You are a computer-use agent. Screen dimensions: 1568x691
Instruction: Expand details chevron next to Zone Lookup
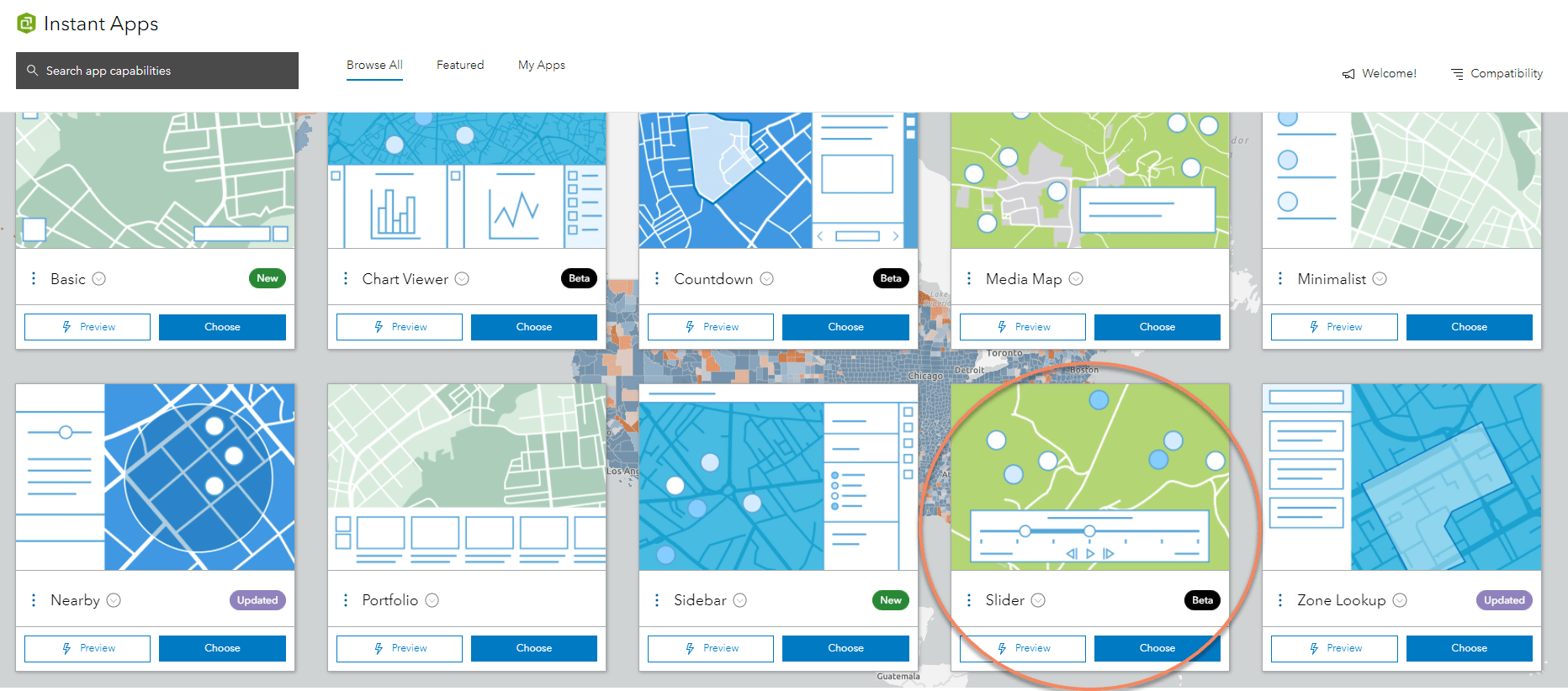(1400, 600)
